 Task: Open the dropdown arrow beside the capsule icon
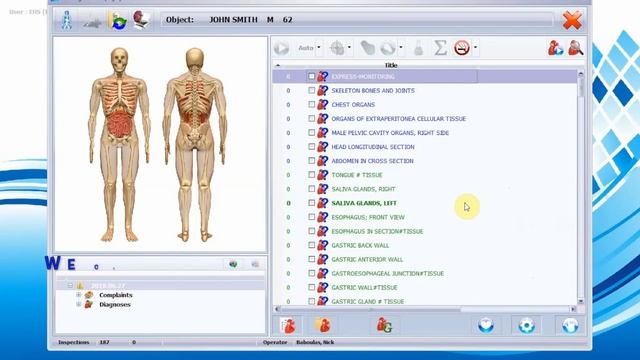point(401,48)
